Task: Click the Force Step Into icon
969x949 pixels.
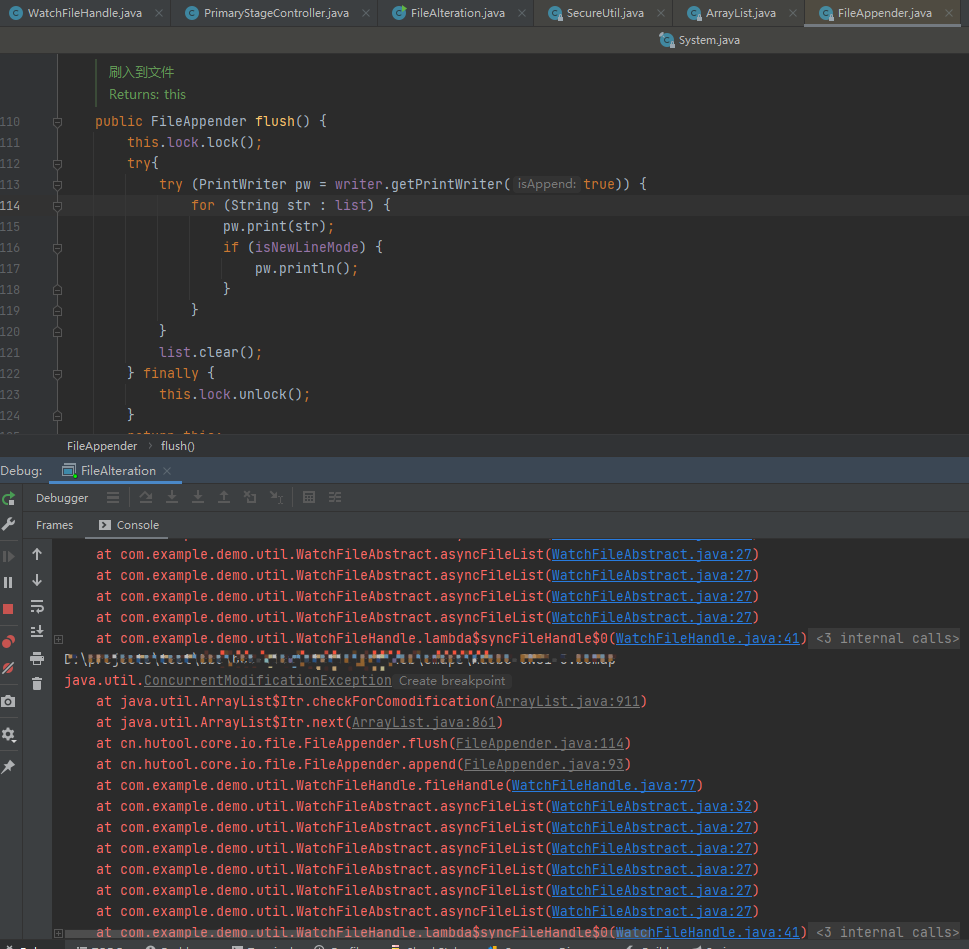Action: point(198,497)
